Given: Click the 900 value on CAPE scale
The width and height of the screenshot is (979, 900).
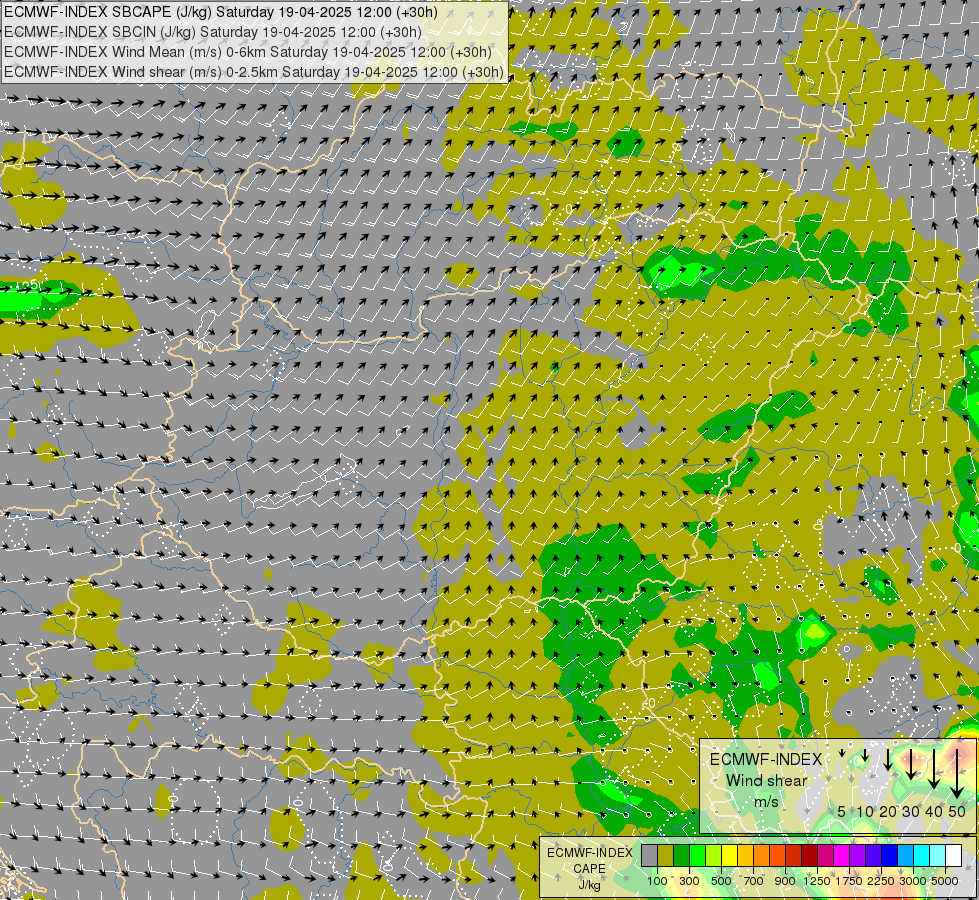Looking at the screenshot, I should [785, 881].
